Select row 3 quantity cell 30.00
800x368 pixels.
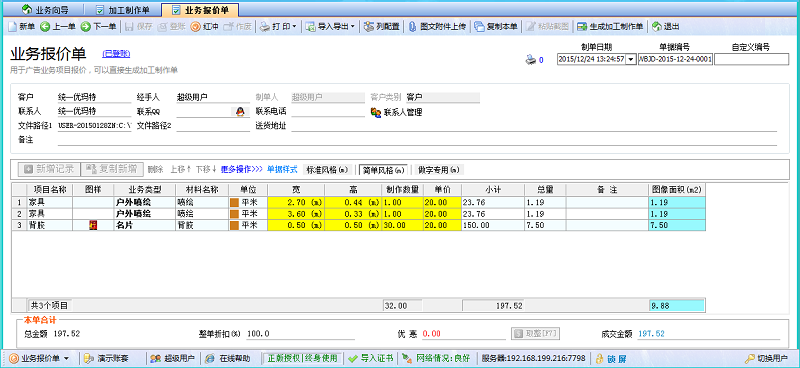click(403, 225)
